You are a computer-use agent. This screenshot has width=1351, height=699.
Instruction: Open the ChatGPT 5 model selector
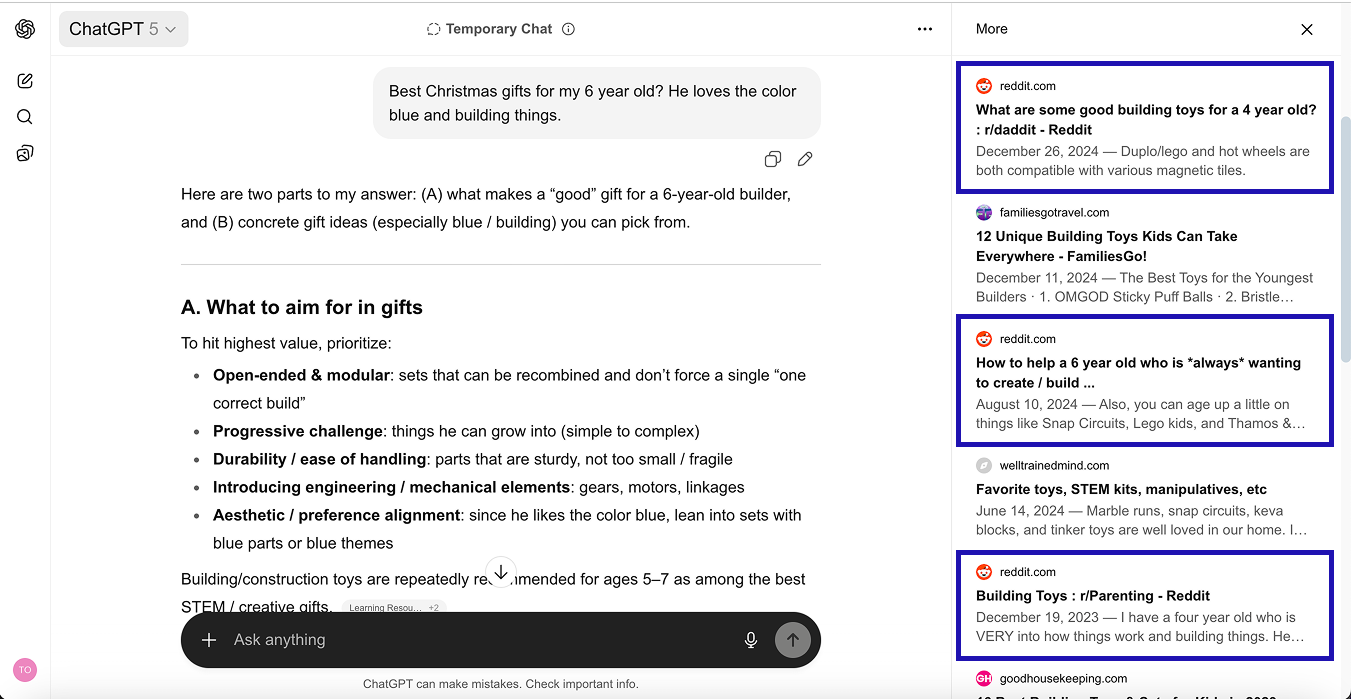[123, 29]
